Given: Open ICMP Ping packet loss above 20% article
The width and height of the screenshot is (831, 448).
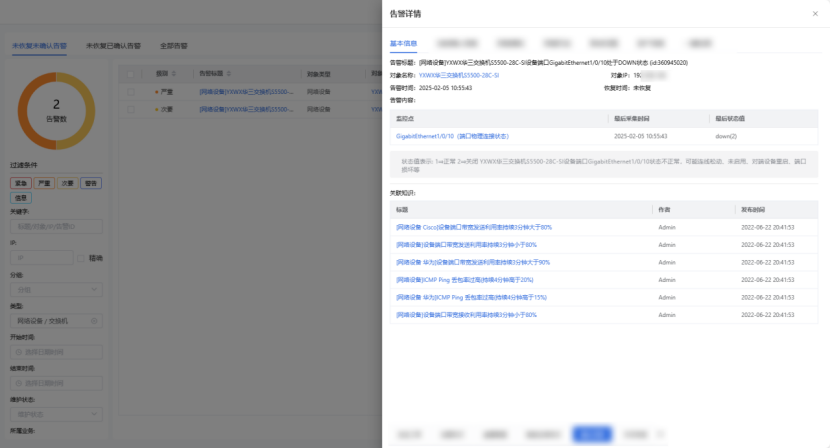Looking at the screenshot, I should point(464,279).
